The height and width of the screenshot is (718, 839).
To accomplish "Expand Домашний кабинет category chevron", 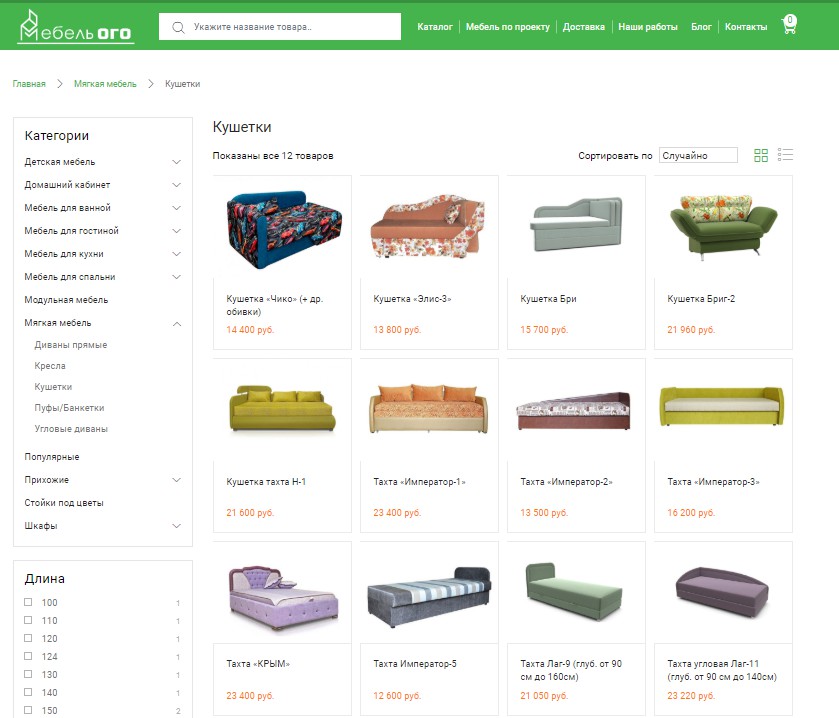I will point(176,185).
